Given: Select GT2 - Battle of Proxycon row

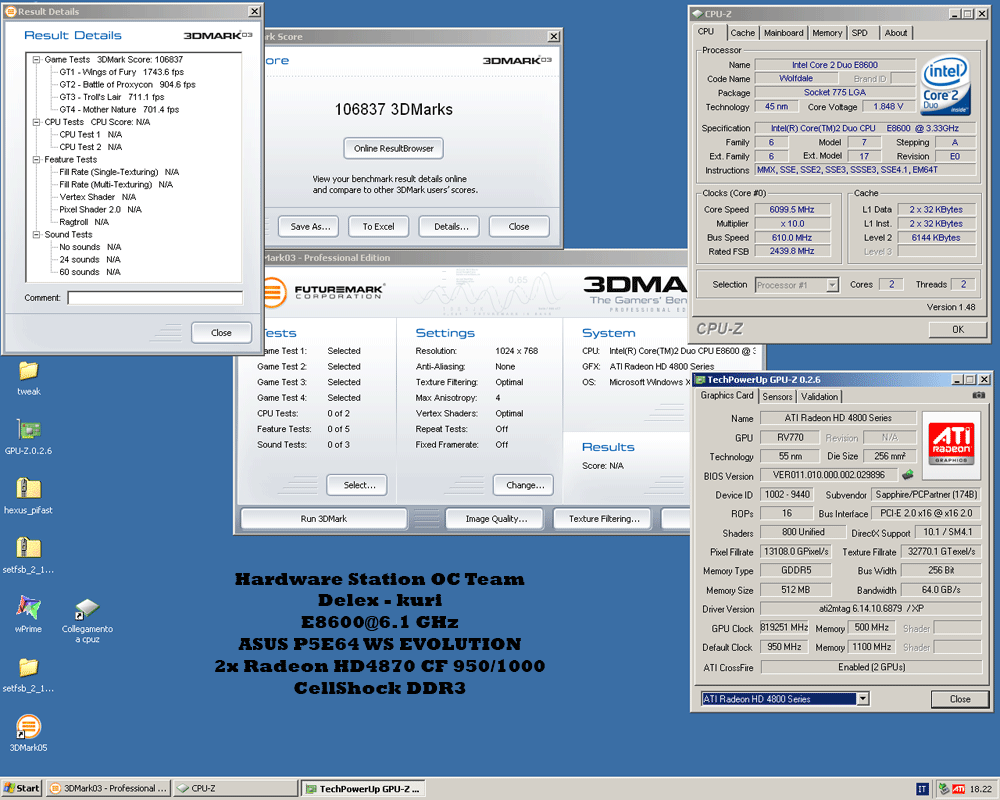Looking at the screenshot, I should (x=127, y=84).
